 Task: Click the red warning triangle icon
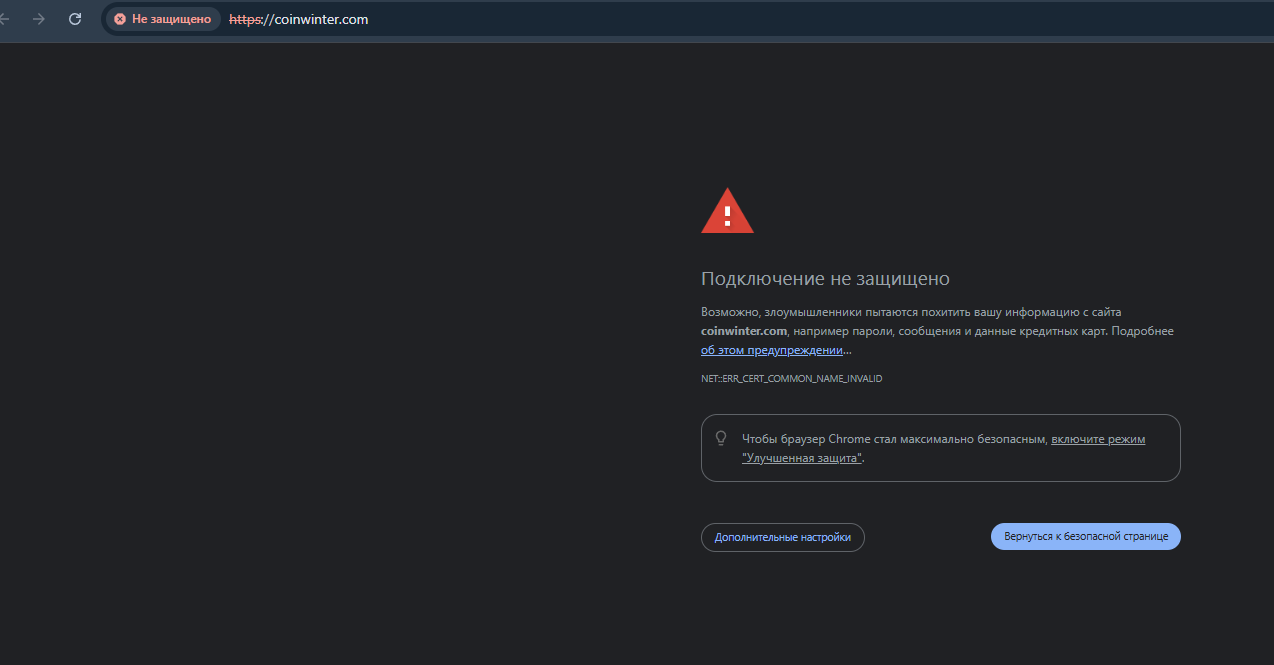(x=727, y=210)
